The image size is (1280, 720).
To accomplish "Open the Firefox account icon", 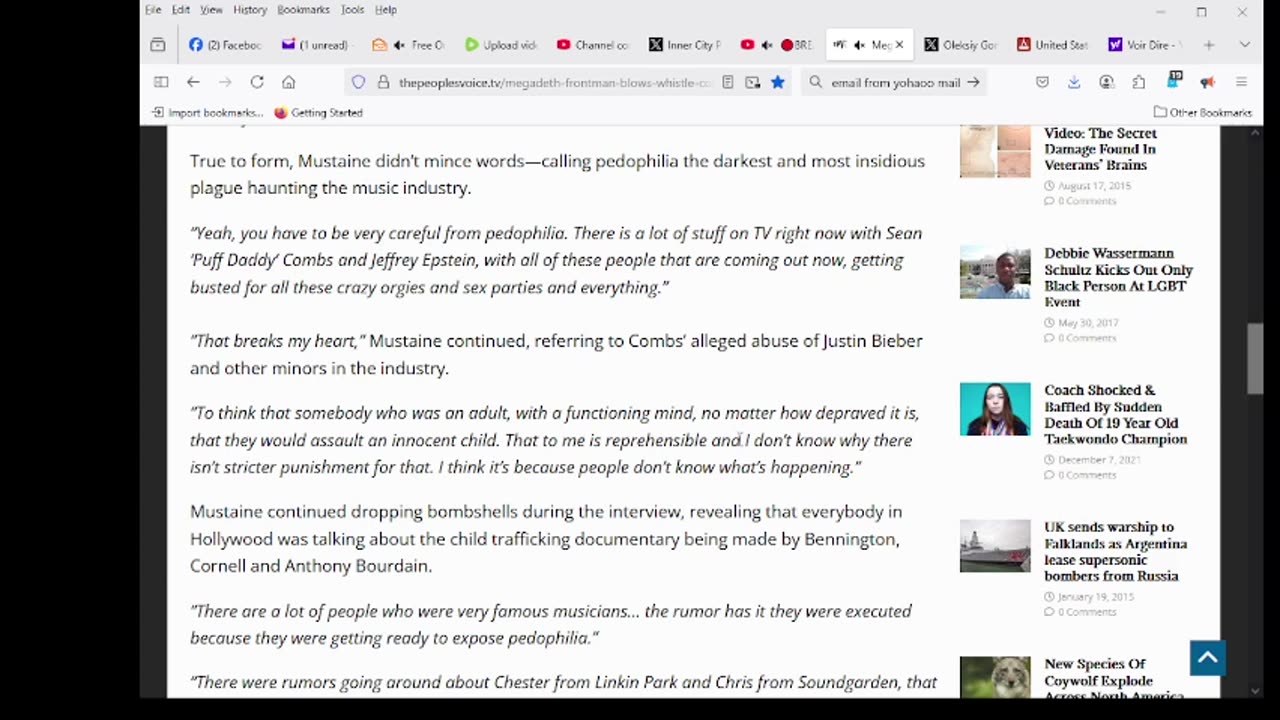I will pos(1106,82).
